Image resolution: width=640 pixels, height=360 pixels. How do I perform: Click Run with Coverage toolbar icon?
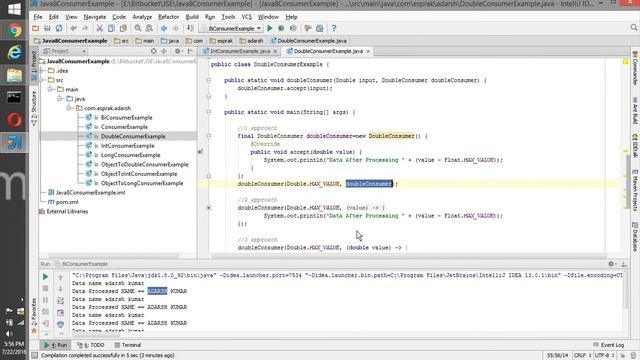point(293,28)
